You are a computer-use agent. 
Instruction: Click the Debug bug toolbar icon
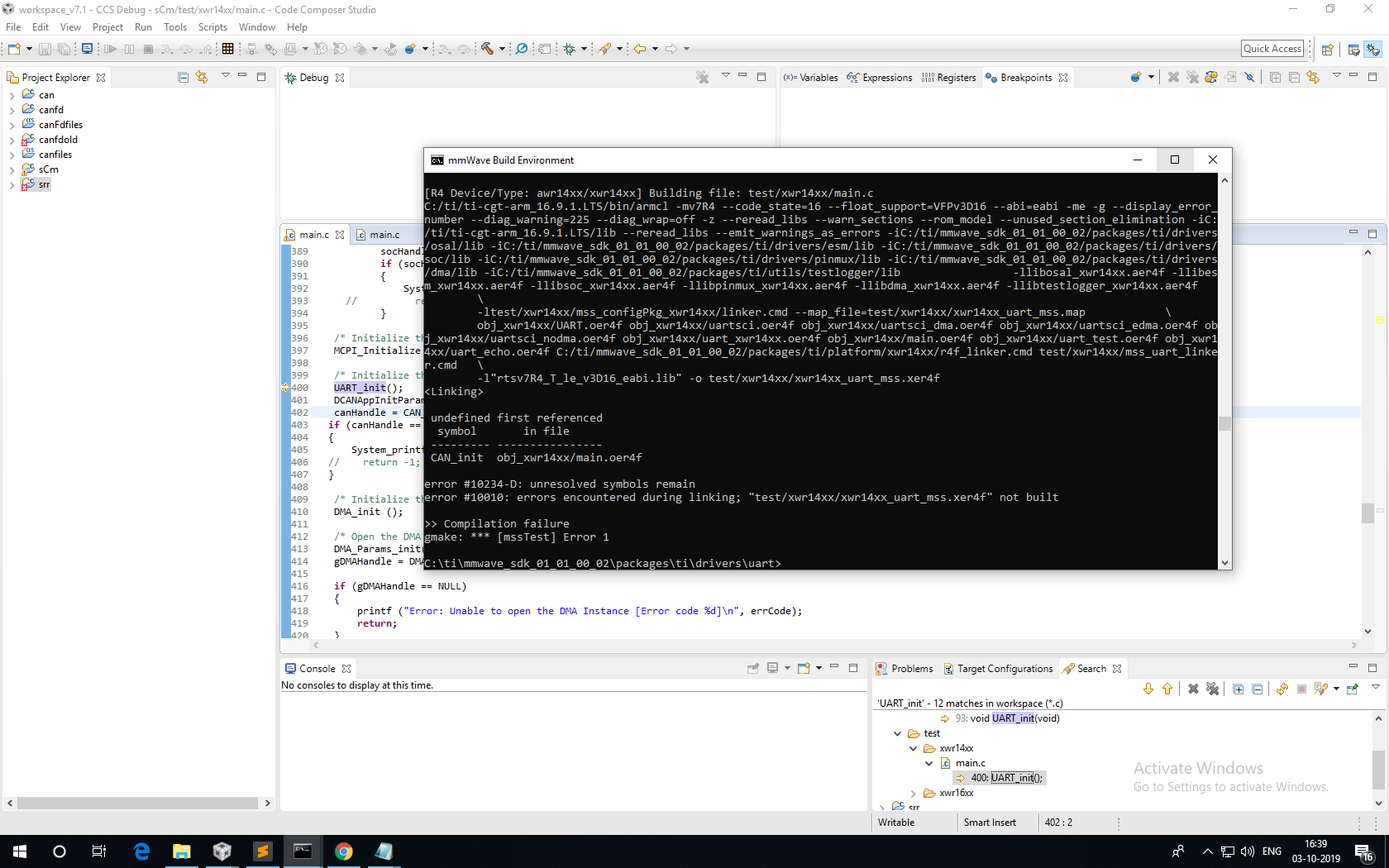(570, 49)
